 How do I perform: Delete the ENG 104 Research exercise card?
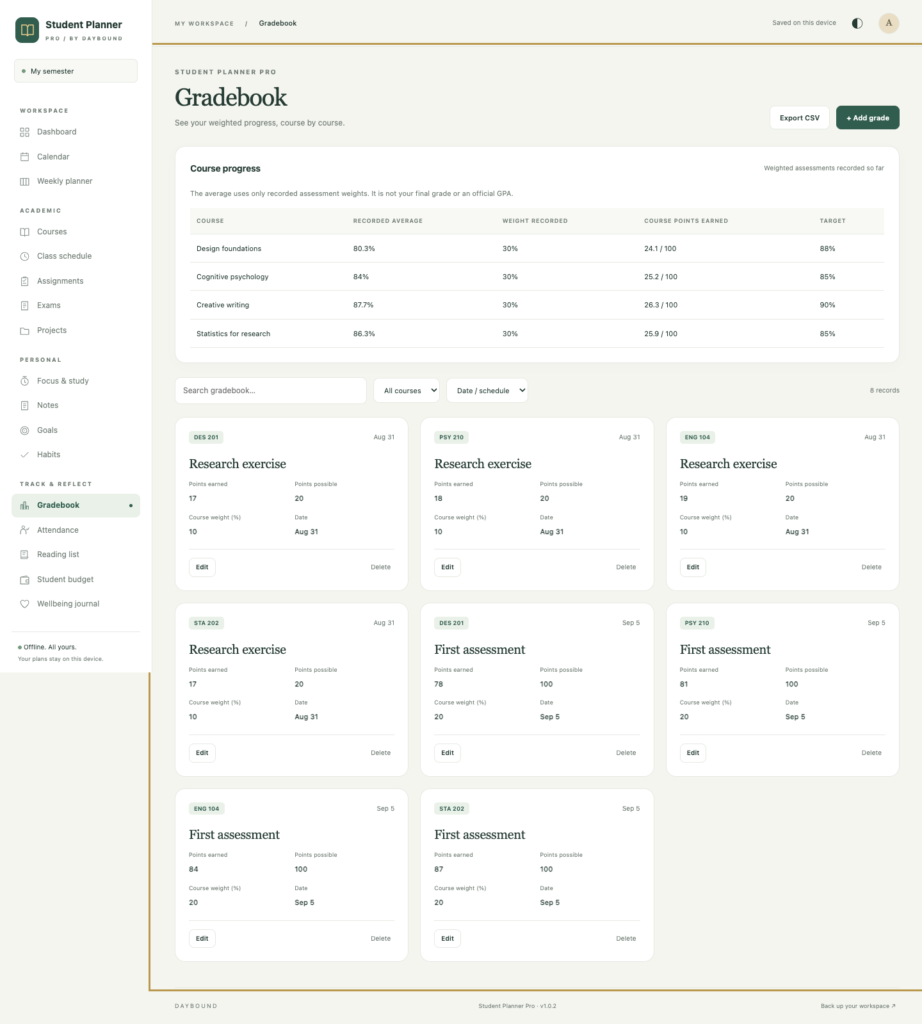click(x=871, y=567)
